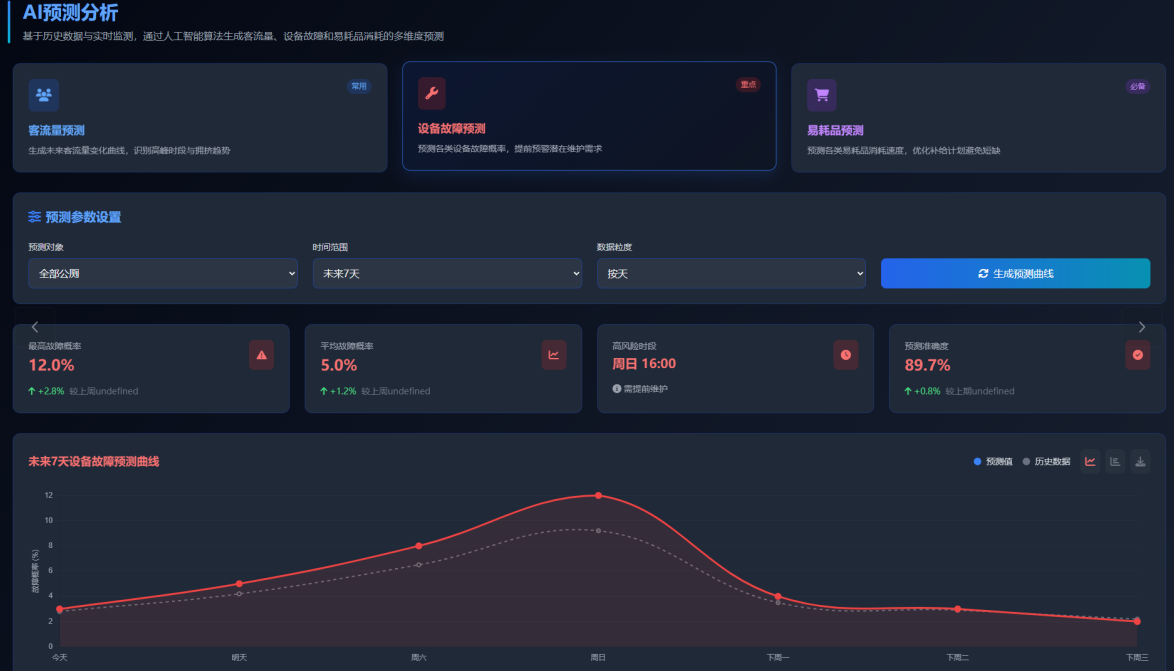Open the 预测对象 dropdown showing 全部公园
The image size is (1174, 671).
(x=163, y=273)
